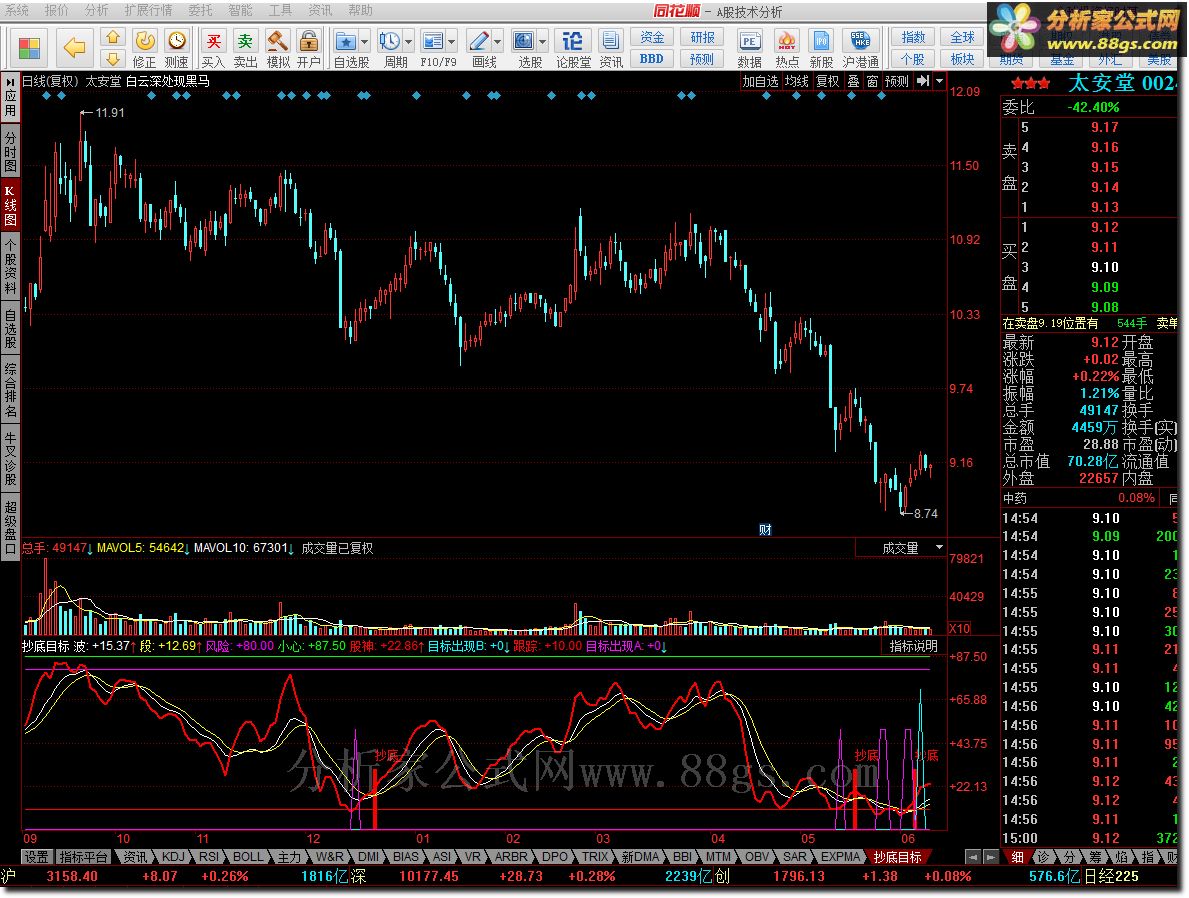Click the 加自选 button

point(760,81)
